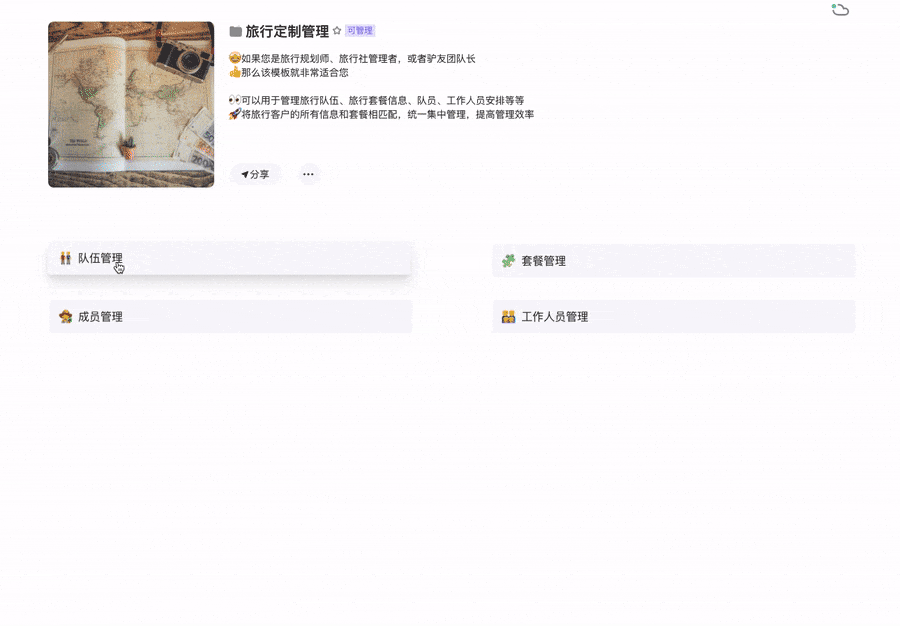Image resolution: width=900 pixels, height=626 pixels.
Task: Open the 套餐管理 card
Action: 674,261
